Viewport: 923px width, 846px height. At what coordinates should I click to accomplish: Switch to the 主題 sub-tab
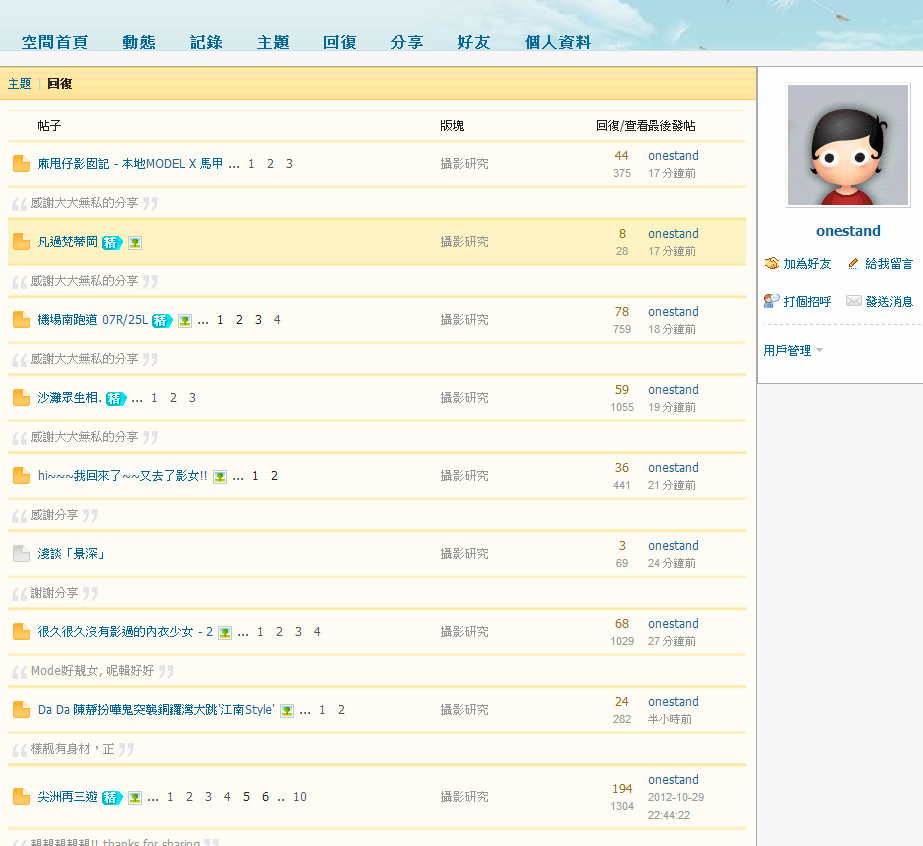tap(19, 84)
